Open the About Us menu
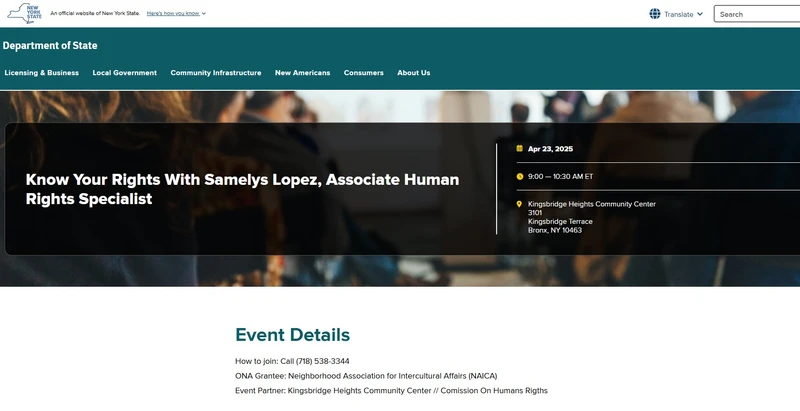The width and height of the screenshot is (800, 411). (x=414, y=73)
